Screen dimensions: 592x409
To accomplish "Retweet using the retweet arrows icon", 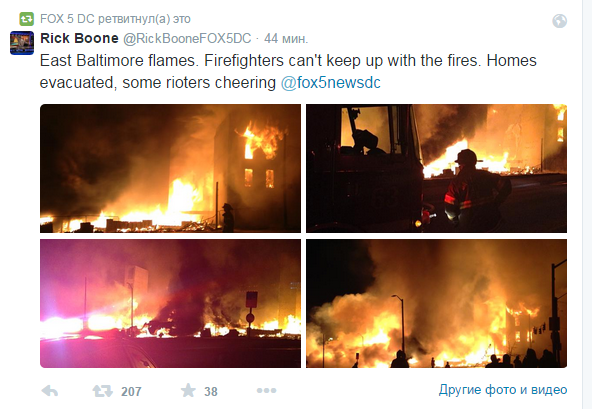I will coord(103,391).
